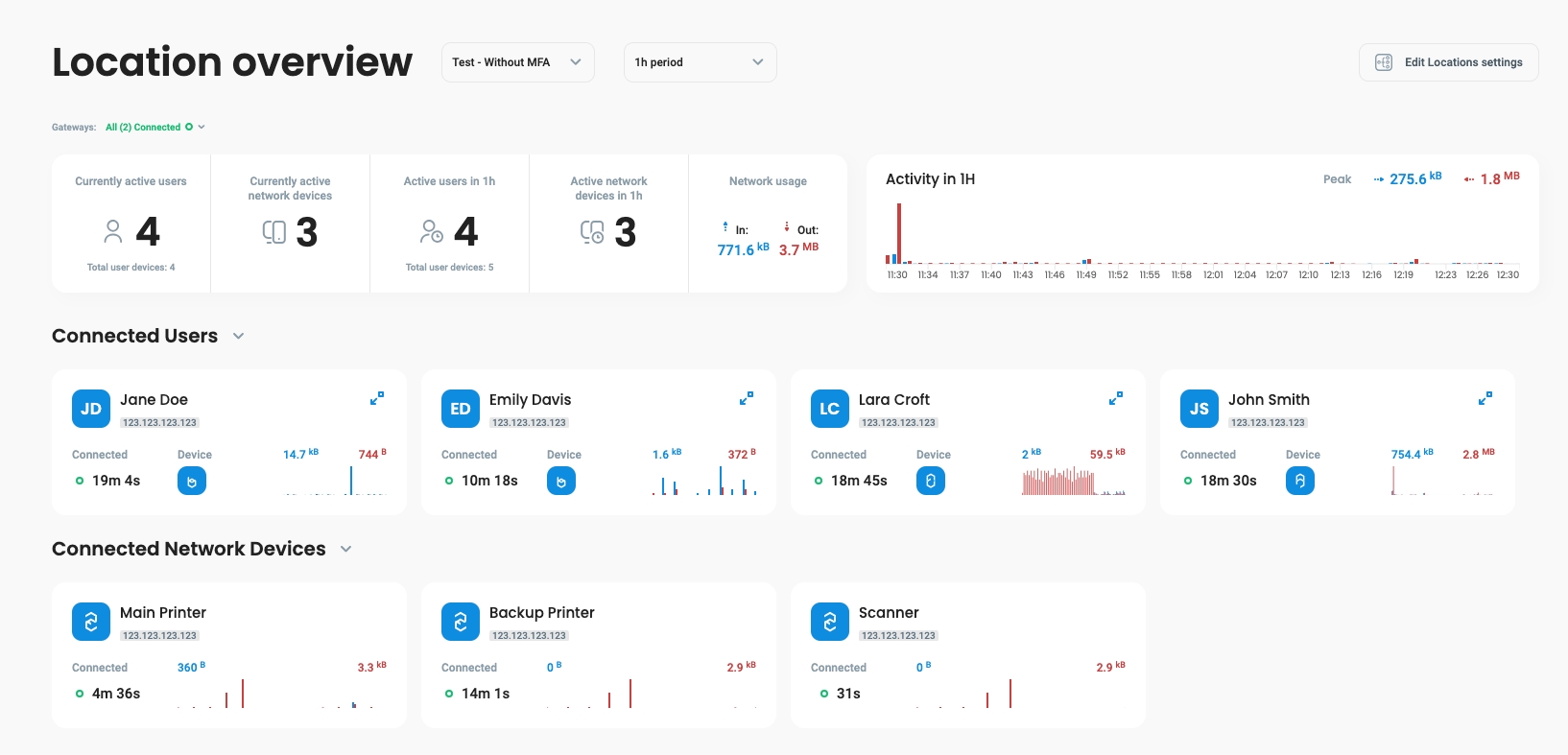The image size is (1568, 755).
Task: Expand Emily Davis's user card
Action: click(746, 398)
